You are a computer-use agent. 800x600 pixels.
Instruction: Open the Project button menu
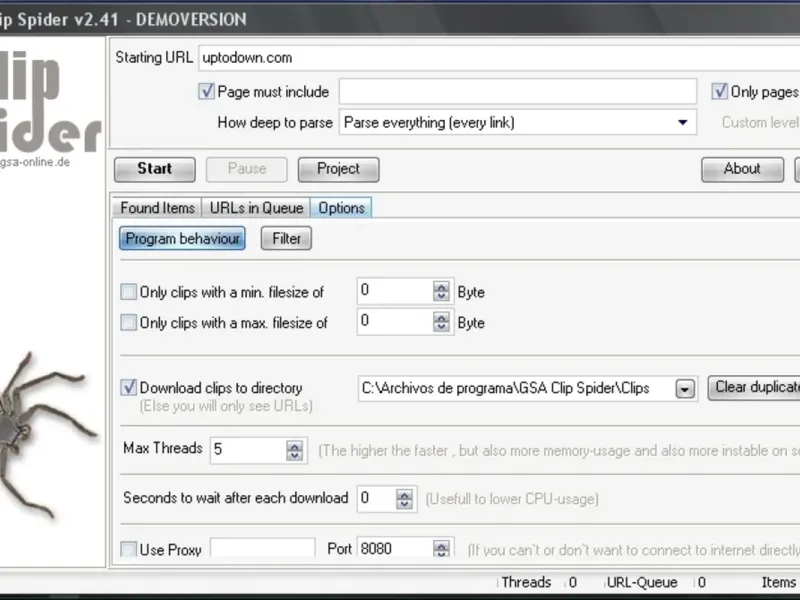[338, 169]
